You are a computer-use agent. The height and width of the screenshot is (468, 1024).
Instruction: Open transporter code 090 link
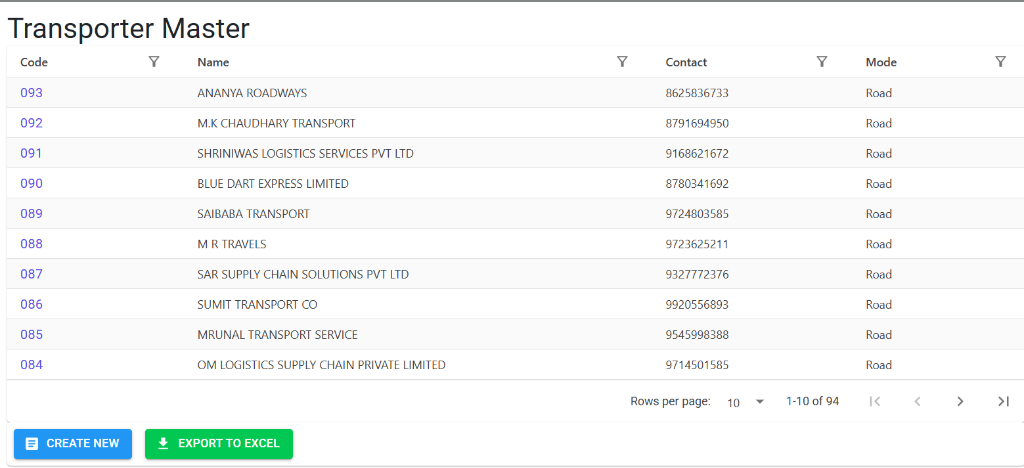pos(31,183)
